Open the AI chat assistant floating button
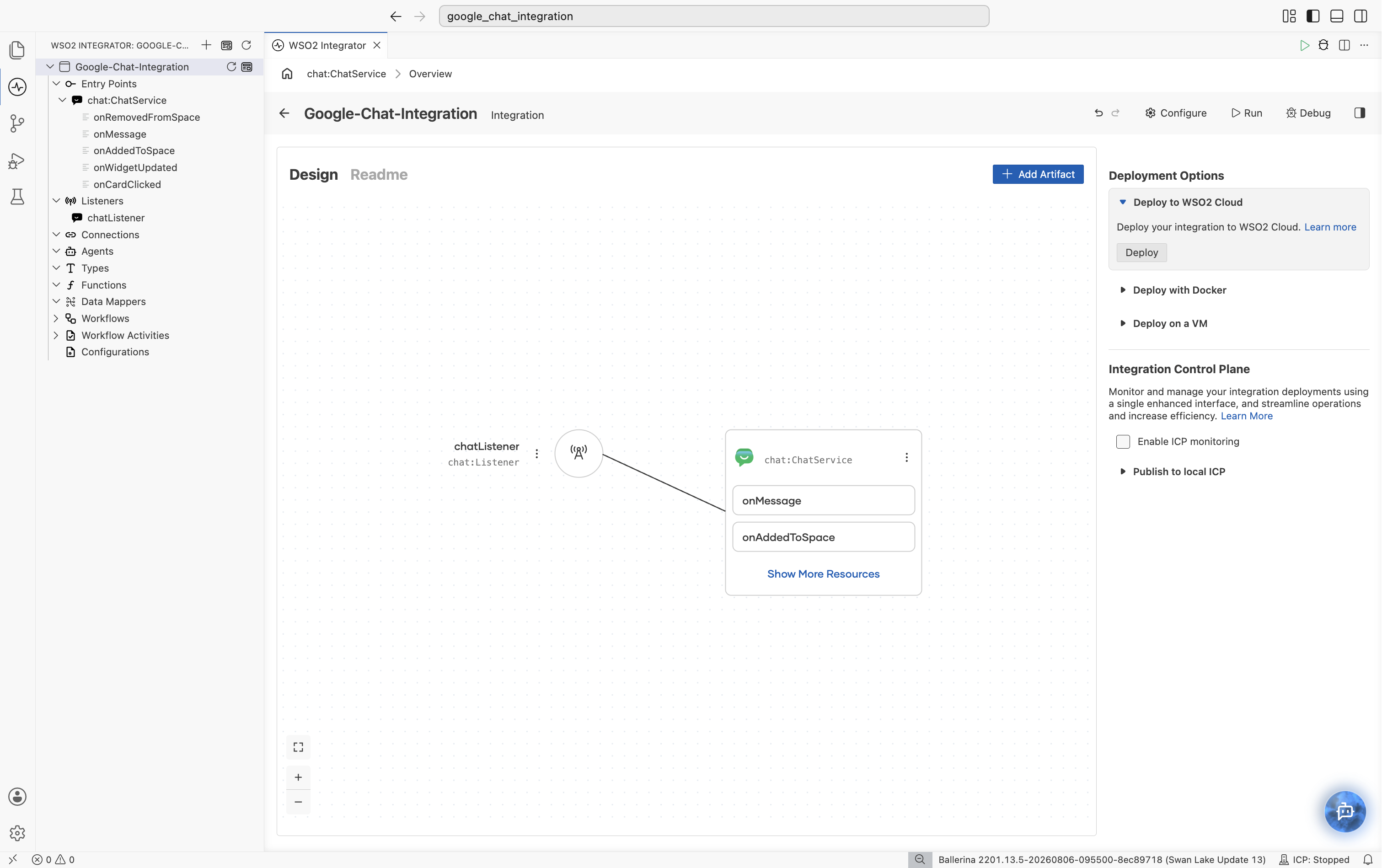 click(1345, 811)
